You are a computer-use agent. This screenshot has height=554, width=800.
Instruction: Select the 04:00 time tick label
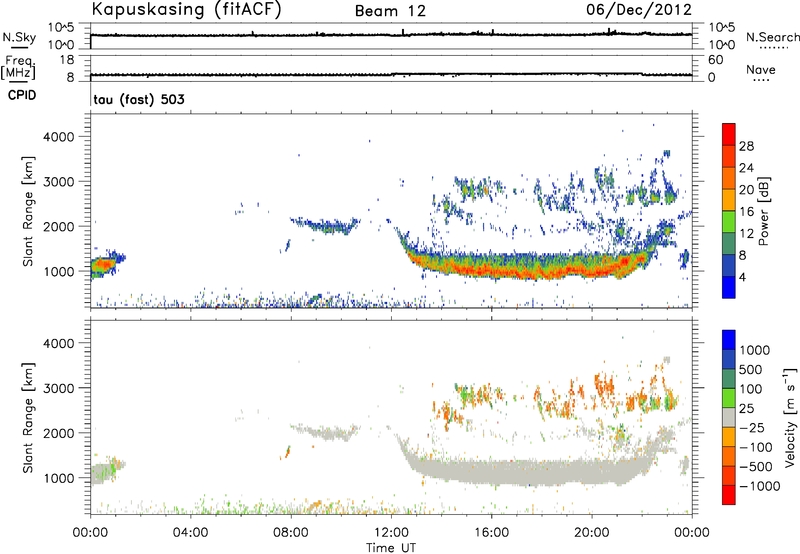[x=190, y=533]
